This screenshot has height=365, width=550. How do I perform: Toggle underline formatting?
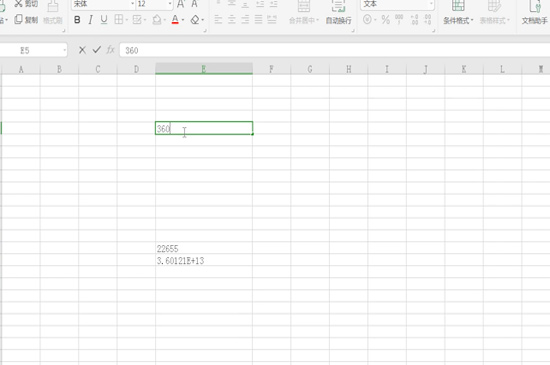(104, 20)
